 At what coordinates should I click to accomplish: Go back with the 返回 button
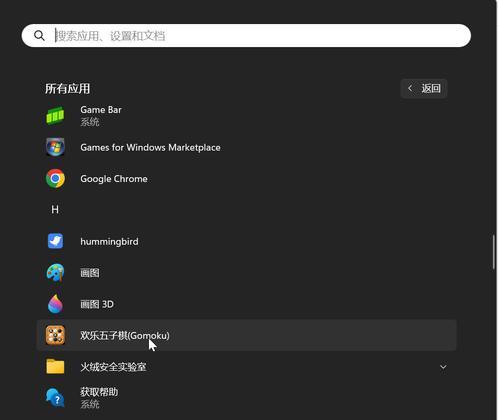point(424,88)
